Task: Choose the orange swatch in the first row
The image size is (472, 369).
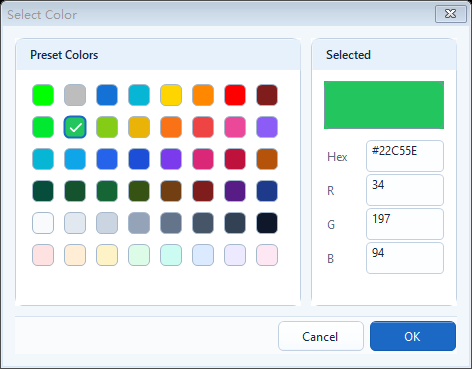Action: [x=203, y=95]
